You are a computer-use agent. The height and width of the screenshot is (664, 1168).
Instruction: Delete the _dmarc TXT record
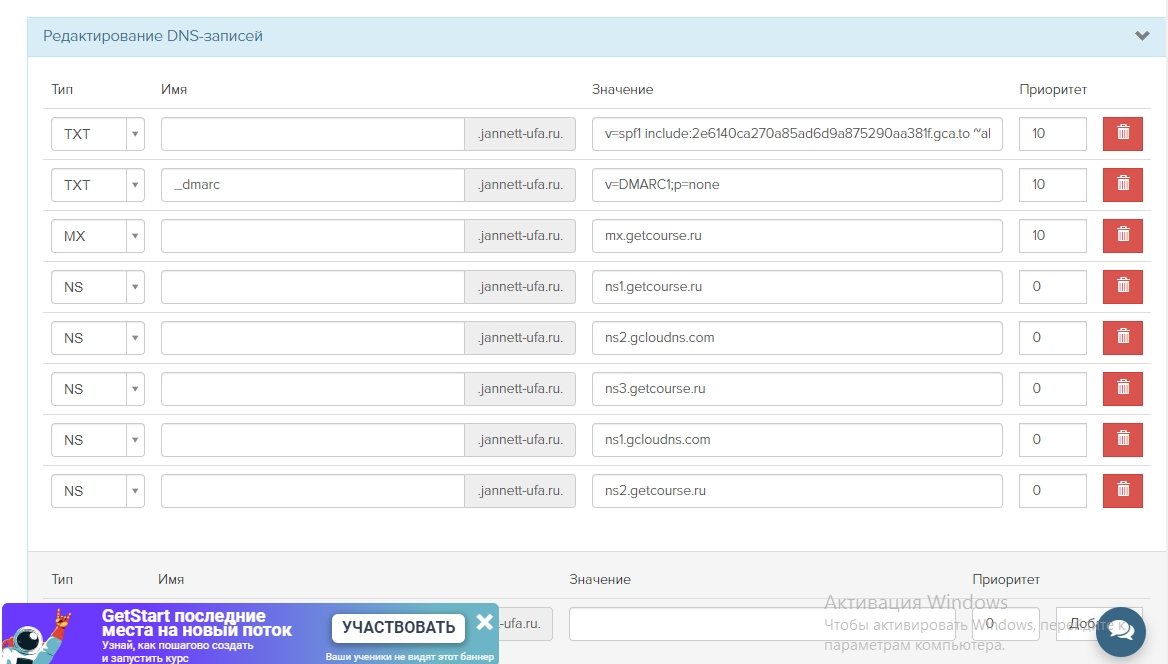point(1122,185)
